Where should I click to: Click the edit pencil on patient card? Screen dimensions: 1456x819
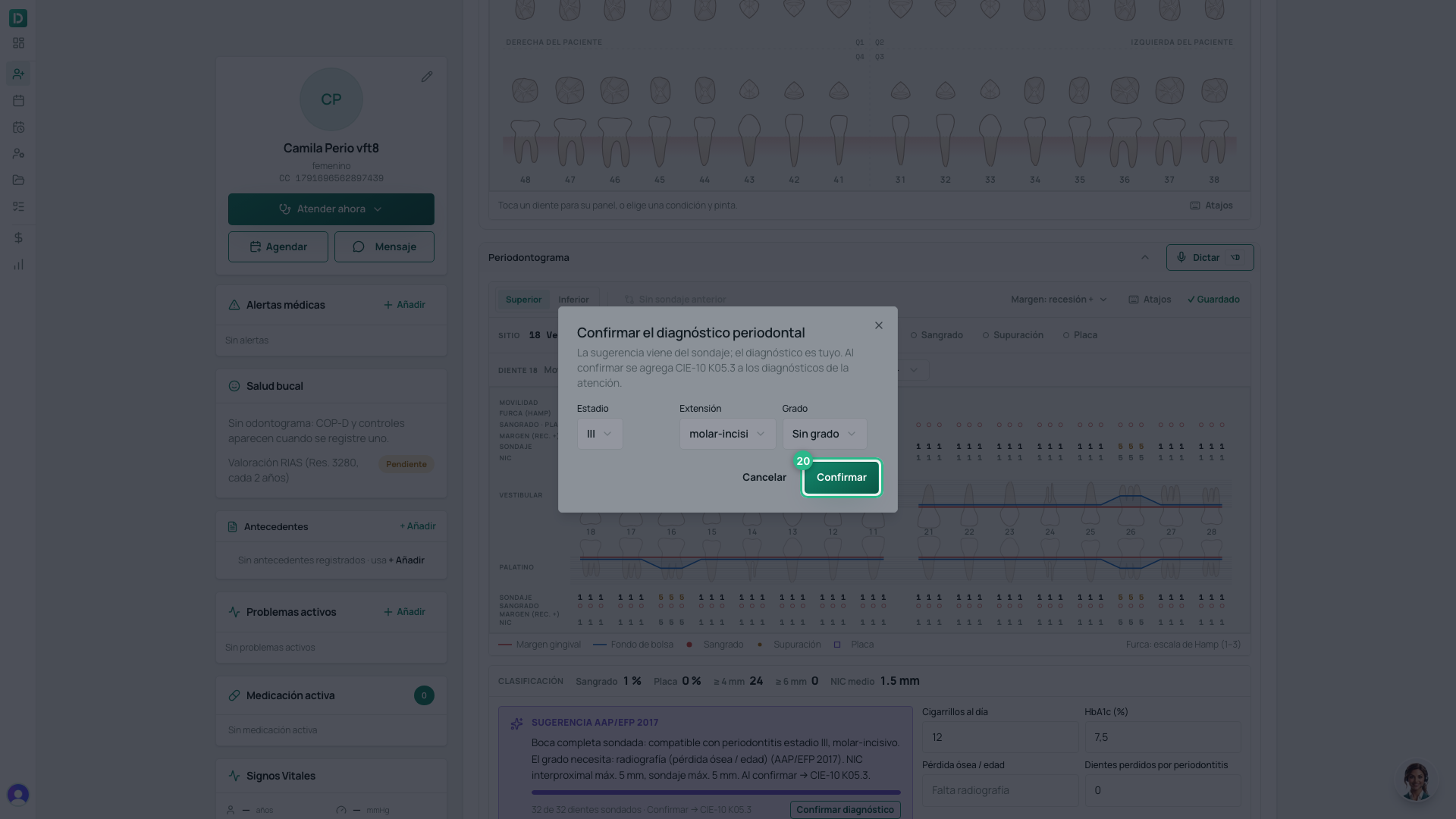tap(427, 77)
